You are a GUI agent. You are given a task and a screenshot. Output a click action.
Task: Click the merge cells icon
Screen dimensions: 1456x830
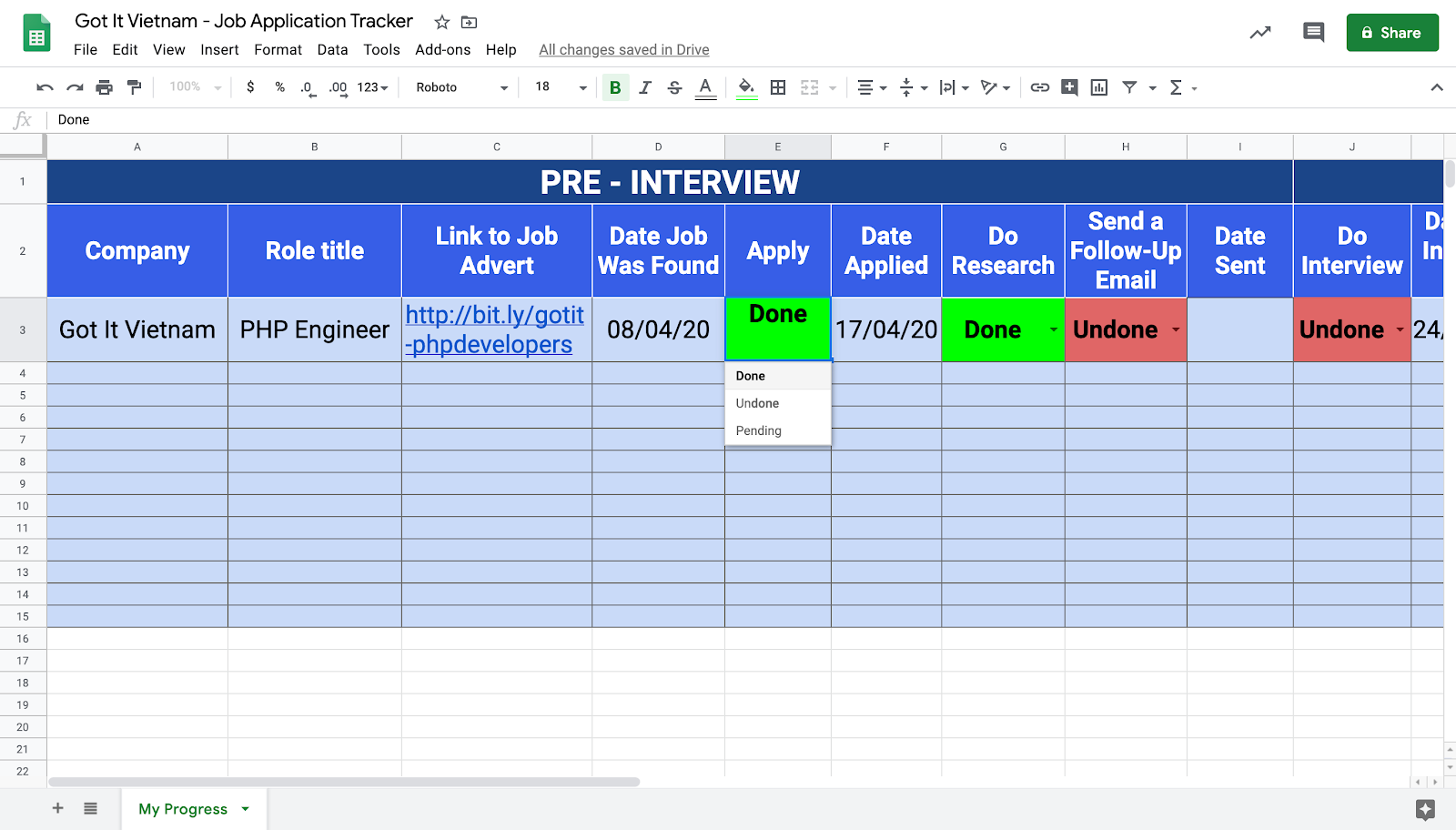tap(809, 87)
